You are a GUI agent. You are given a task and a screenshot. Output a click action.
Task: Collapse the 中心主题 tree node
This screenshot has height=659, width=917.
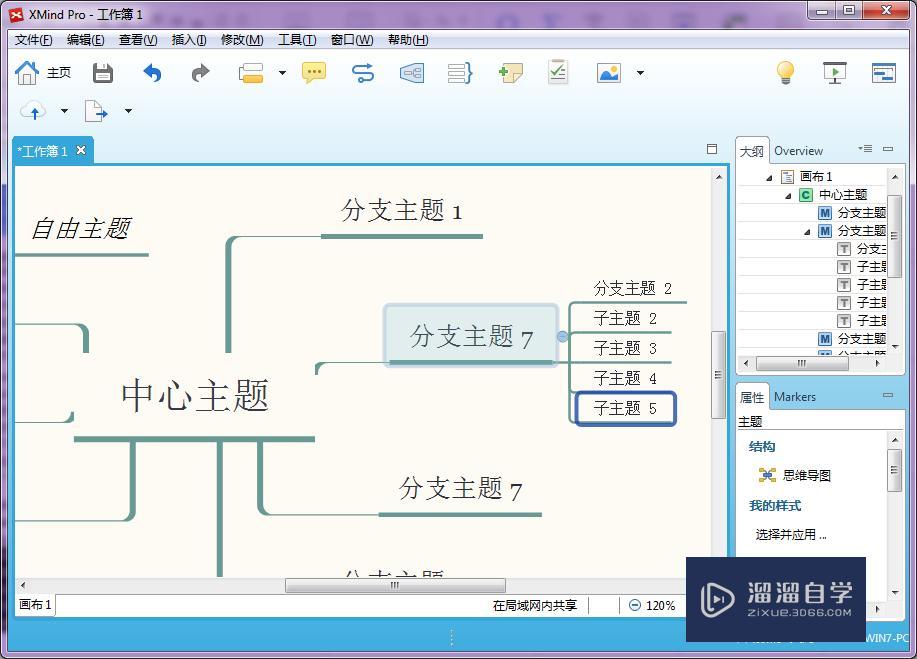(788, 196)
